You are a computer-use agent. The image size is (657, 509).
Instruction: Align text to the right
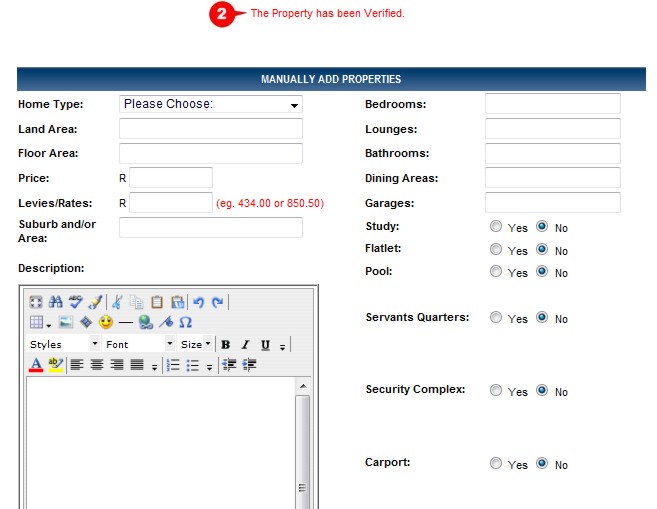tap(117, 365)
